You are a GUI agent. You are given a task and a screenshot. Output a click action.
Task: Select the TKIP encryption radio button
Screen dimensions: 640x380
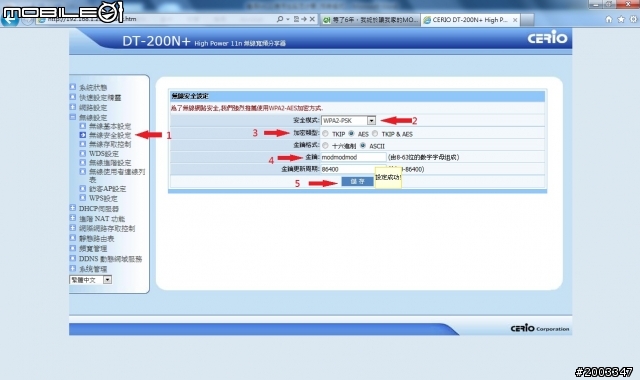point(325,133)
